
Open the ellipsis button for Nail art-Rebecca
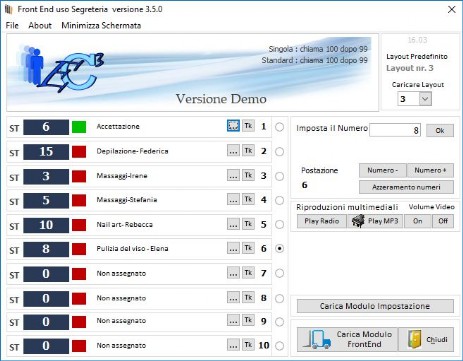point(233,224)
